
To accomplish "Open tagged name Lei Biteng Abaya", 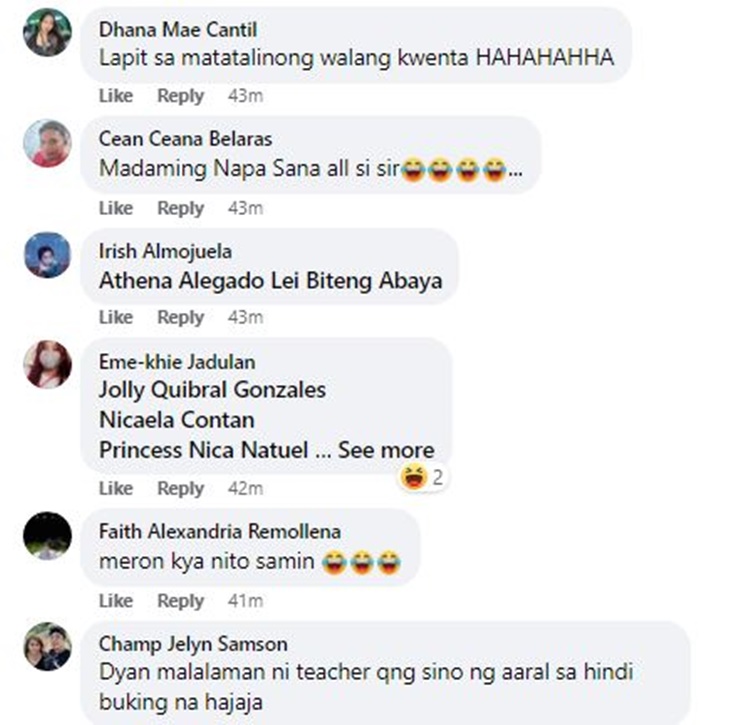I will pyautogui.click(x=356, y=281).
